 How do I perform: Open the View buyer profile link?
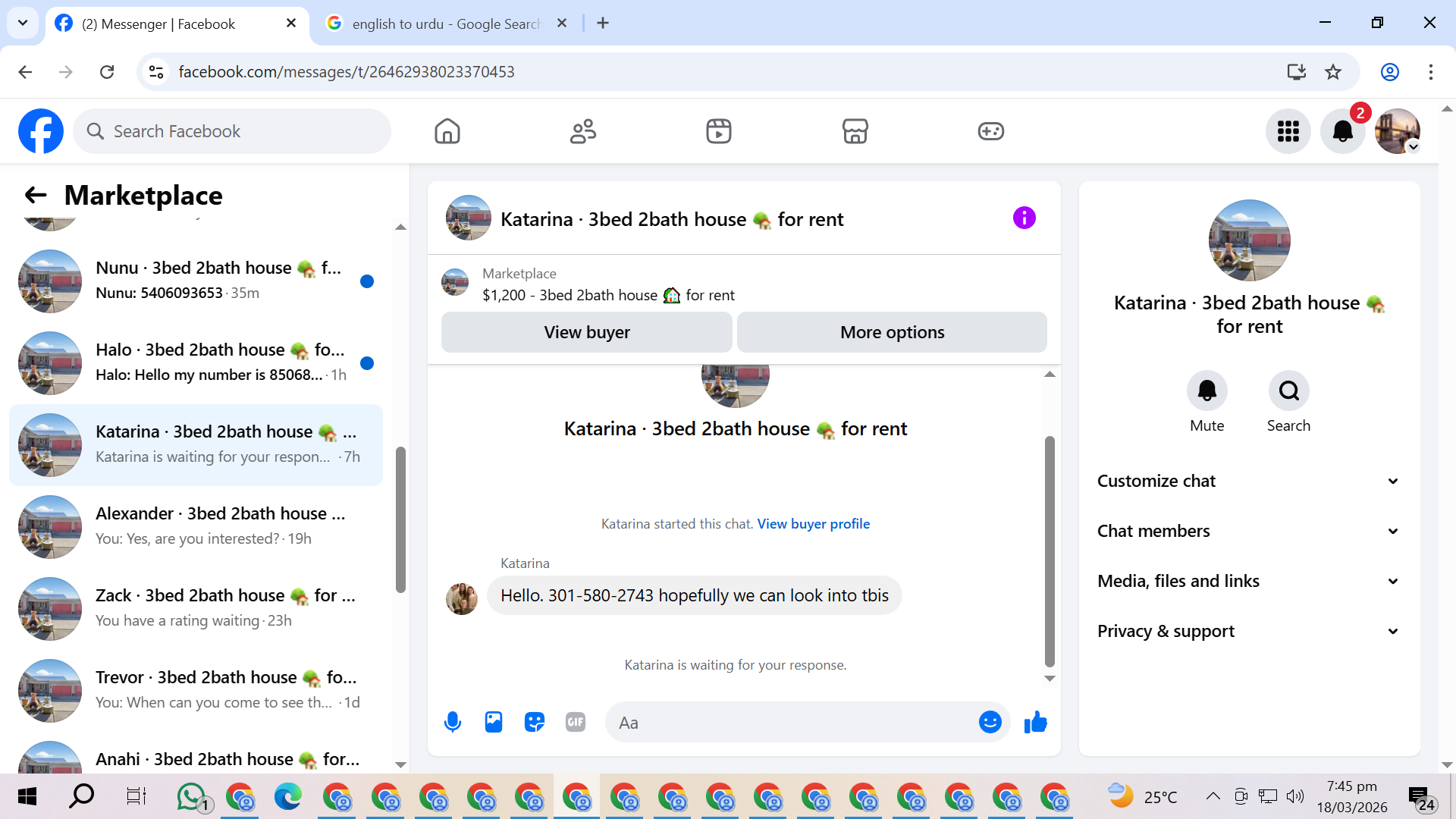813,524
